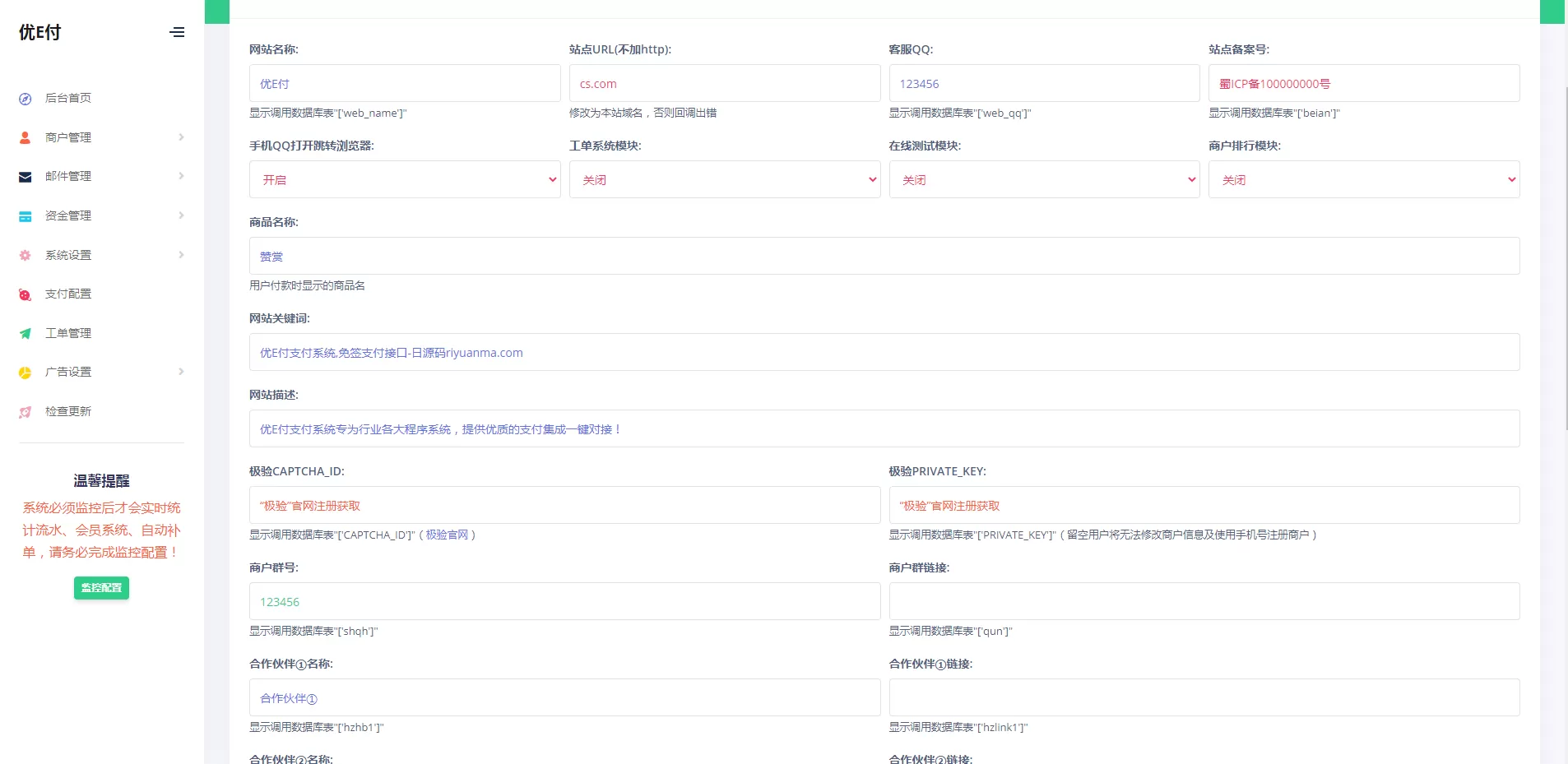
Task: Open the 商户排行模块 dropdown
Action: 1363,179
